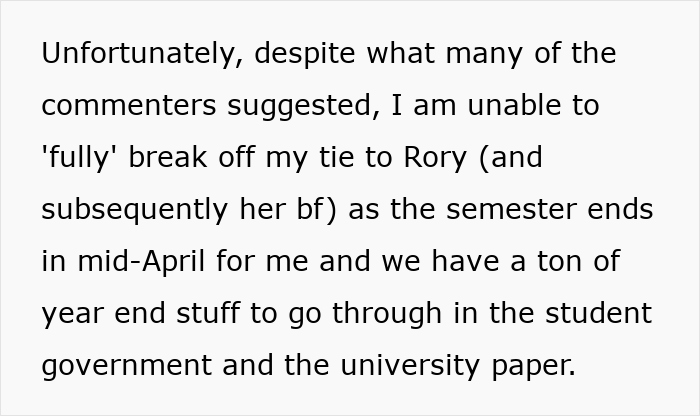The image size is (700, 416).
Task: Click the word "Unfortunately"
Action: click(x=139, y=54)
